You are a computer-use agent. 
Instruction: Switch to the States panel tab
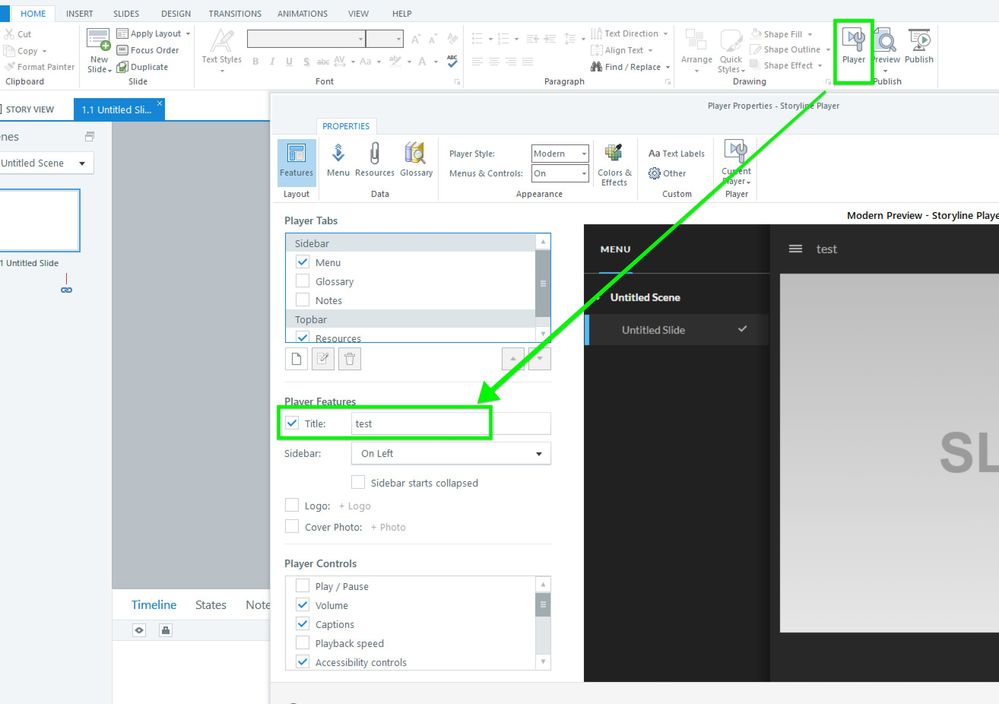(210, 605)
